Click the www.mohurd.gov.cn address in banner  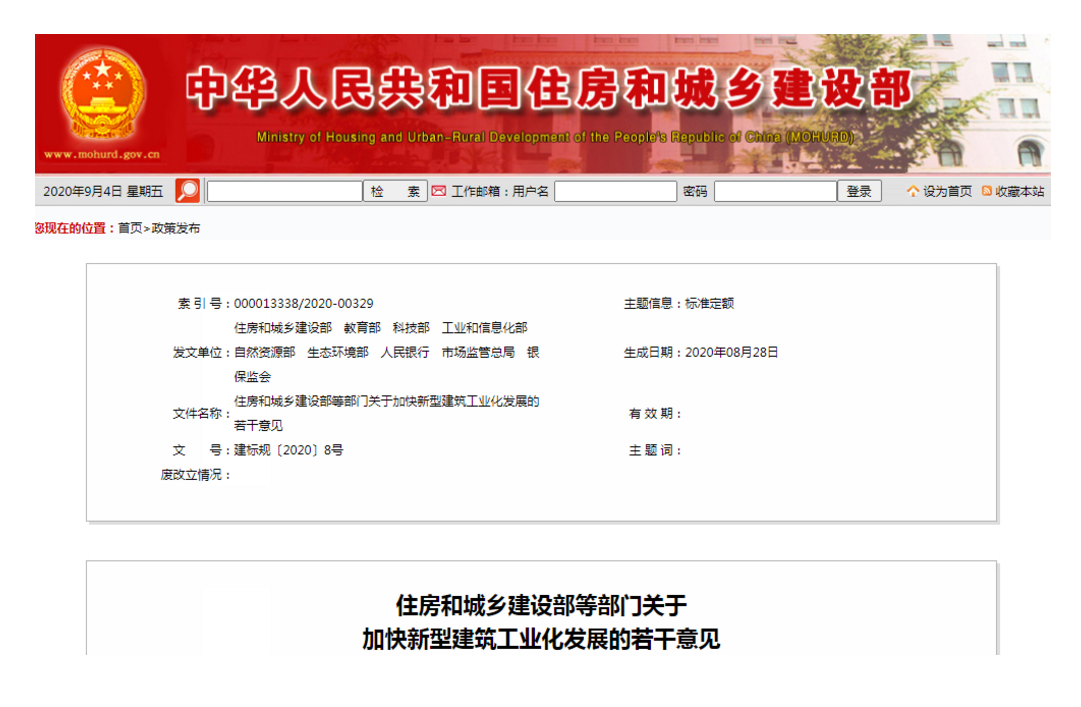point(101,154)
